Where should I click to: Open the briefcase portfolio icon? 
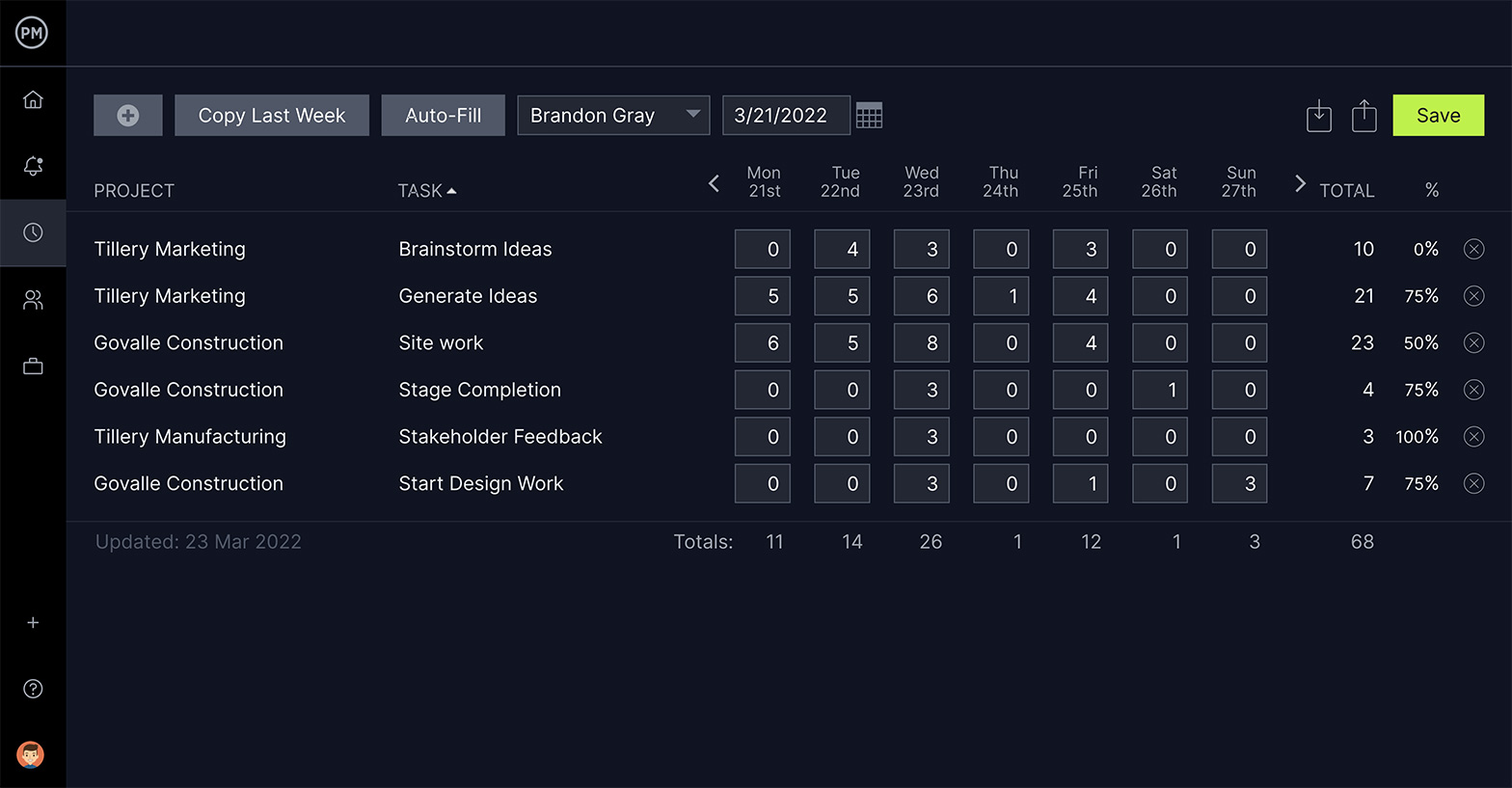(33, 367)
